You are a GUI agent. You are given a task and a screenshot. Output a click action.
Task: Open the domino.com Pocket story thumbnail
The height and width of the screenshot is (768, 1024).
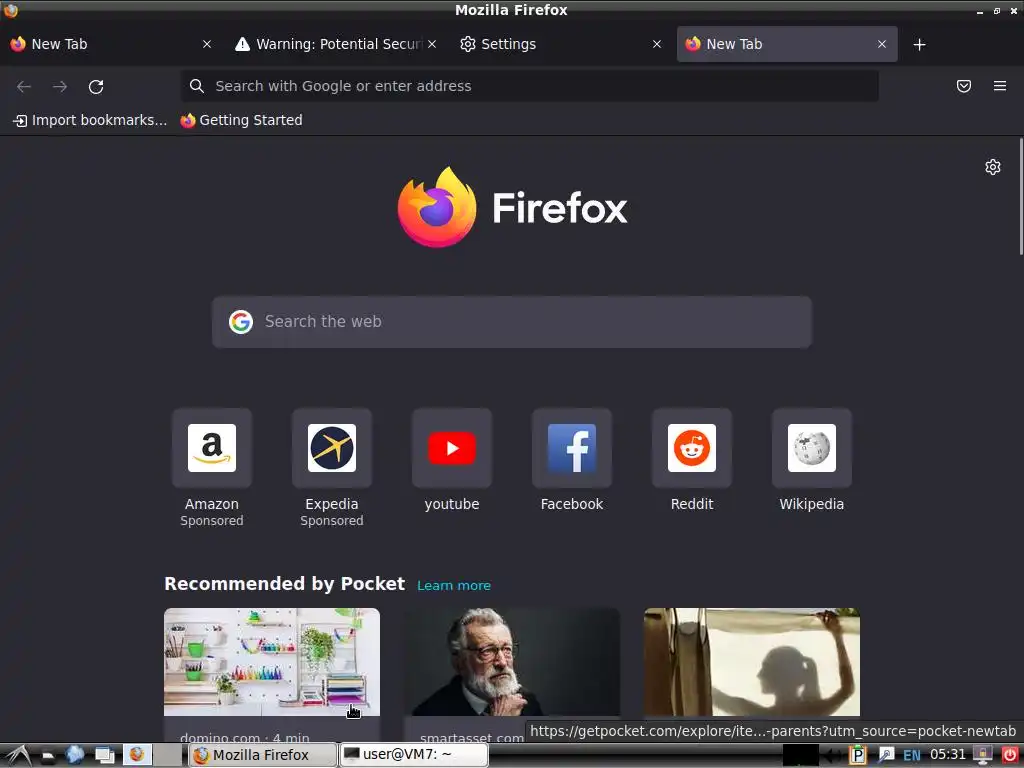pos(272,662)
